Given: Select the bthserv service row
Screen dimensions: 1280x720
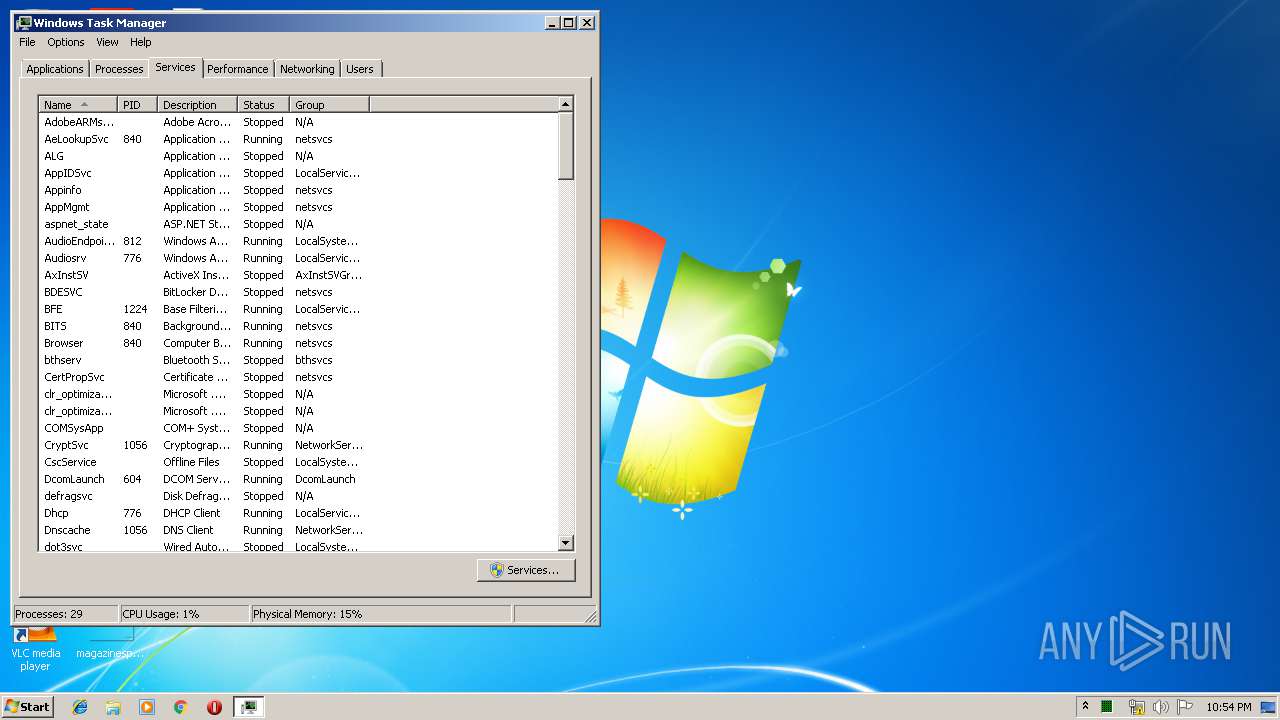Looking at the screenshot, I should point(299,360).
